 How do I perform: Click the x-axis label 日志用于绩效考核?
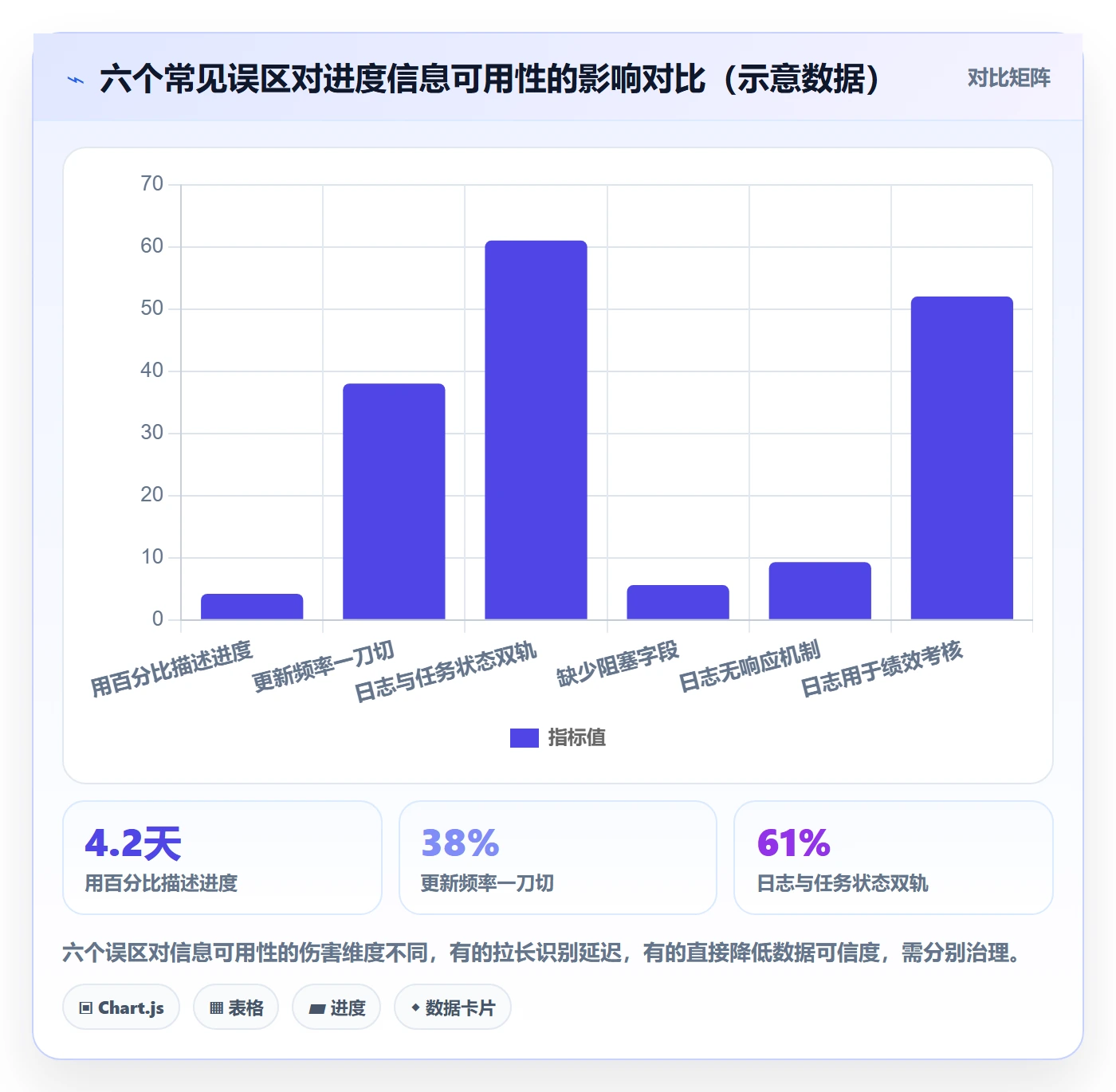(882, 669)
